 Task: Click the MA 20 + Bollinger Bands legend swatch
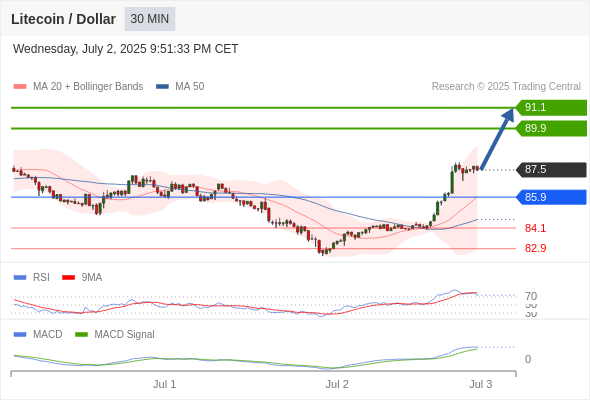[x=20, y=87]
